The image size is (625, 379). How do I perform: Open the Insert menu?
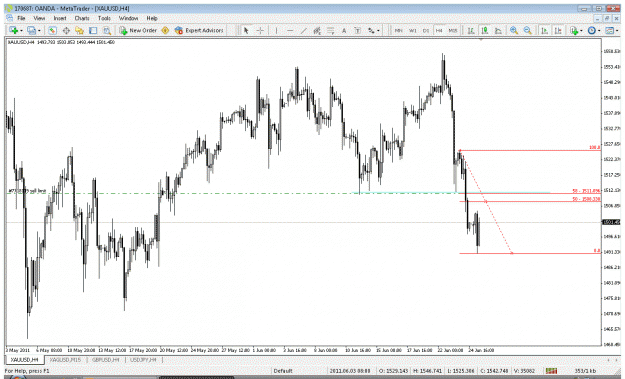click(x=60, y=18)
